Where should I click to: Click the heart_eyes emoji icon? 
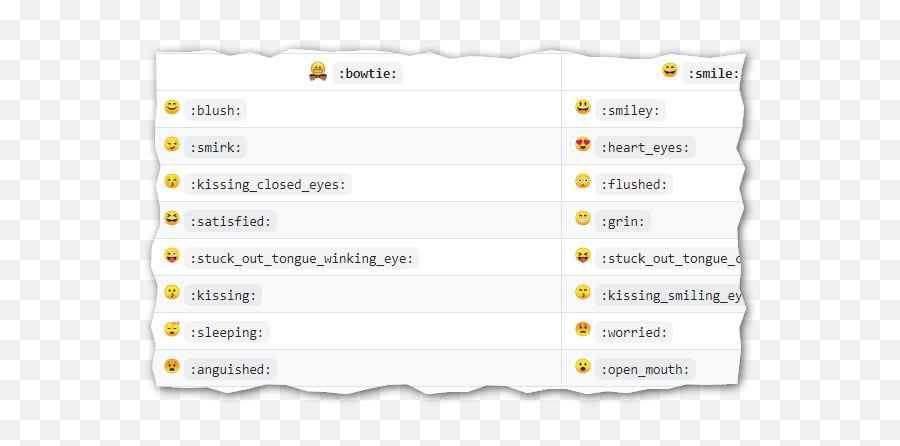click(583, 144)
